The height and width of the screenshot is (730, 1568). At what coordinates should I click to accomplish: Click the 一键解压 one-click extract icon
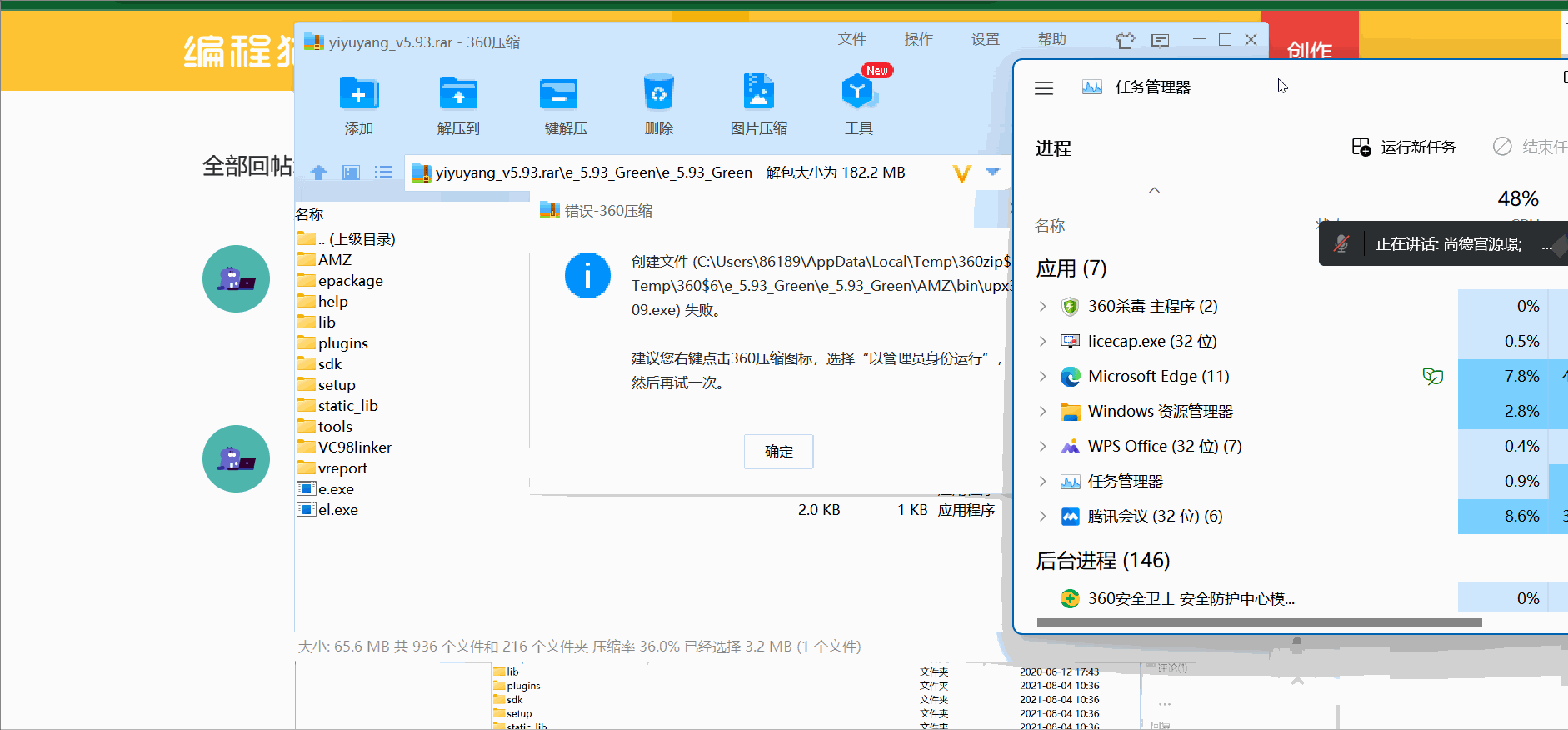click(558, 93)
